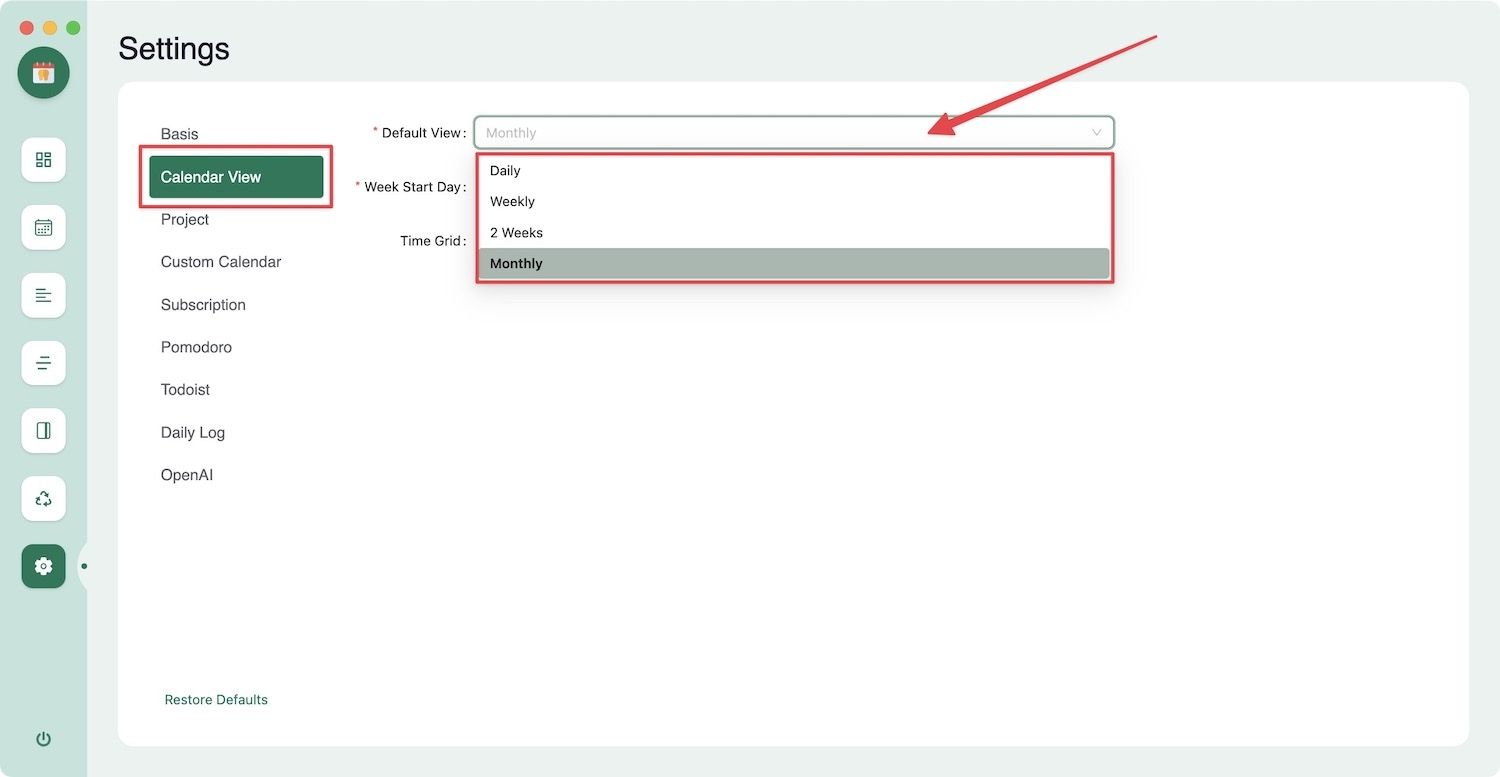The width and height of the screenshot is (1500, 777).
Task: Open the dashboard grid icon in sidebar
Action: point(43,160)
